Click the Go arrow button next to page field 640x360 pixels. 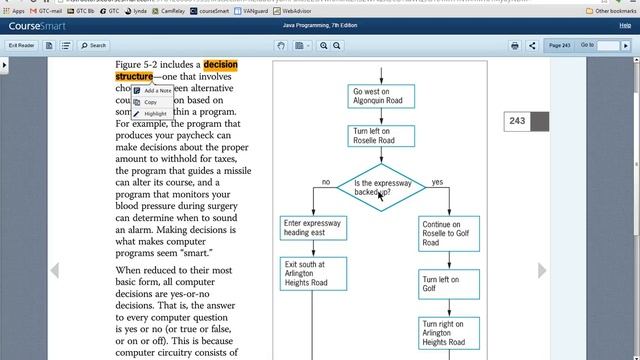pyautogui.click(x=626, y=46)
